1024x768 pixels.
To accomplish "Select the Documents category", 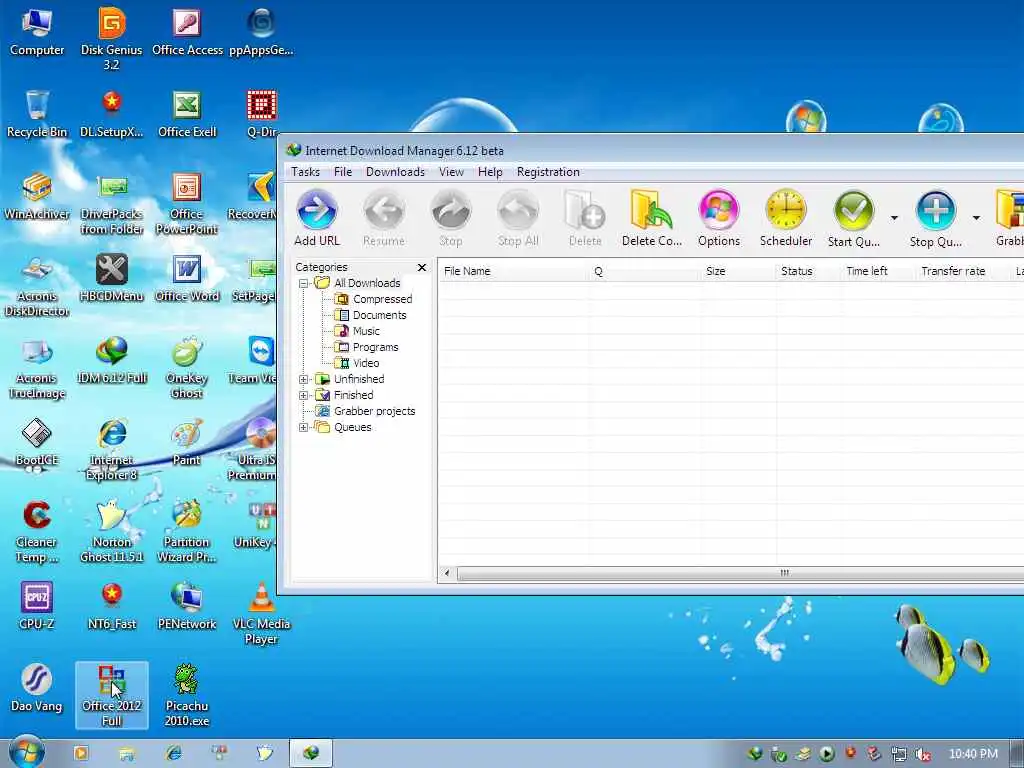I will (x=370, y=315).
